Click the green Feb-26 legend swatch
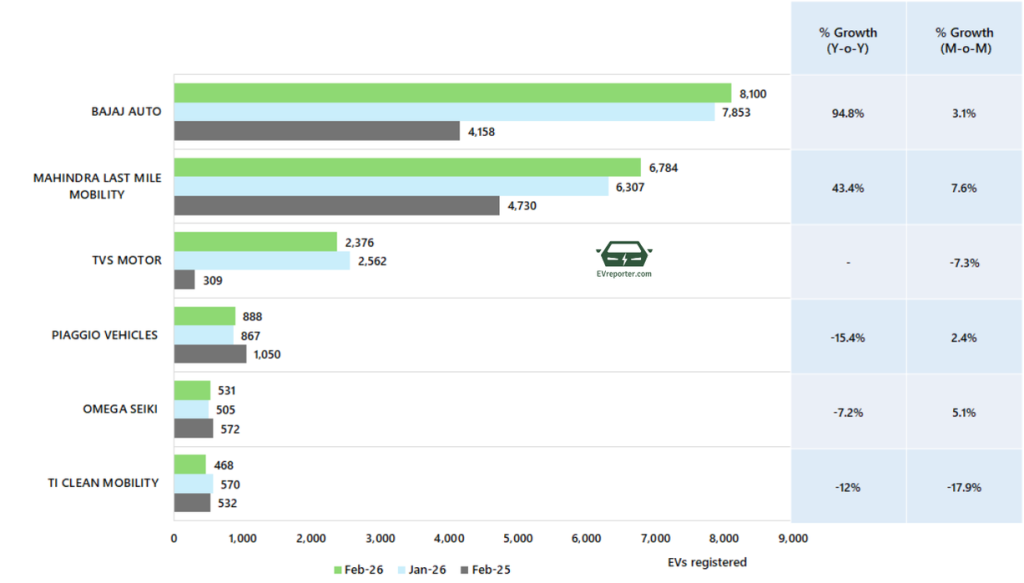This screenshot has height=583, width=1024. click(x=336, y=570)
